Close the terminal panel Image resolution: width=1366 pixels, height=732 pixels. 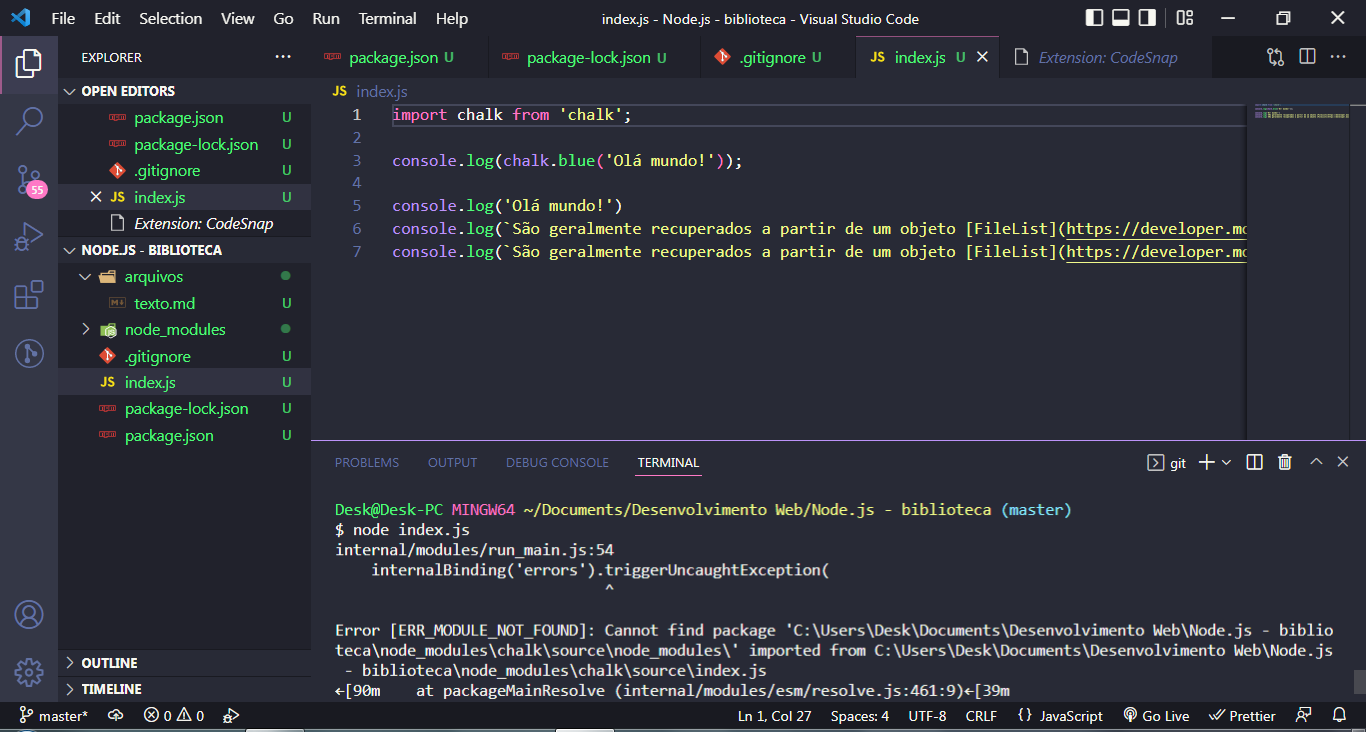tap(1344, 462)
